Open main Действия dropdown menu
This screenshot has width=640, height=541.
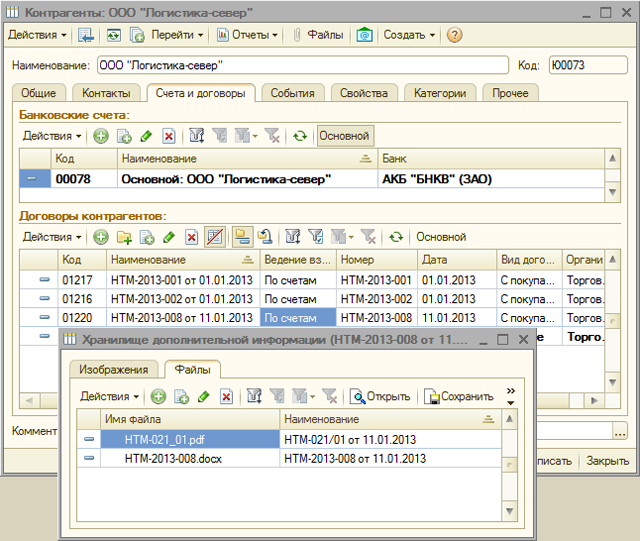pos(37,35)
